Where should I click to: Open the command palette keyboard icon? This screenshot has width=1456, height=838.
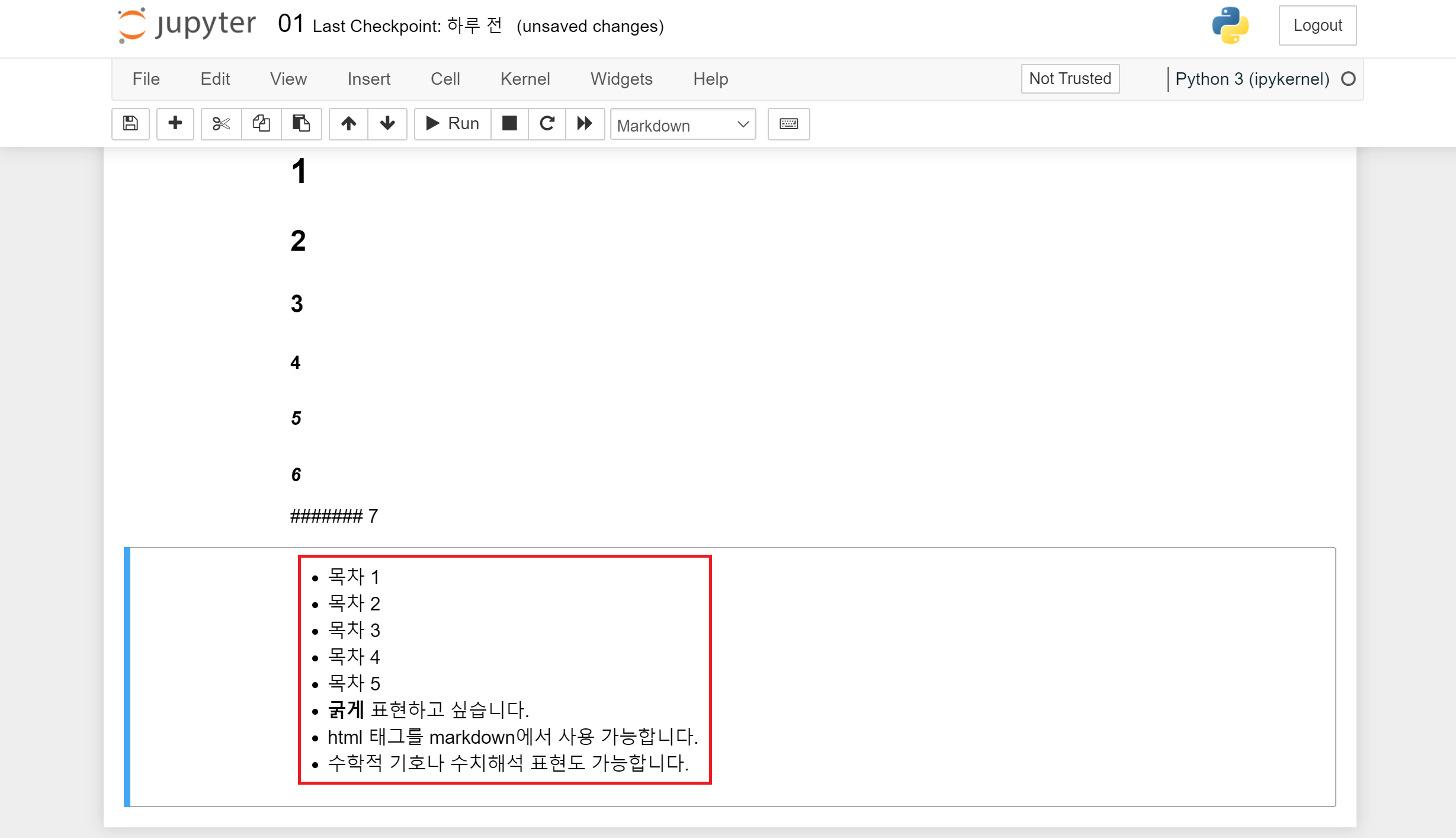coord(788,123)
